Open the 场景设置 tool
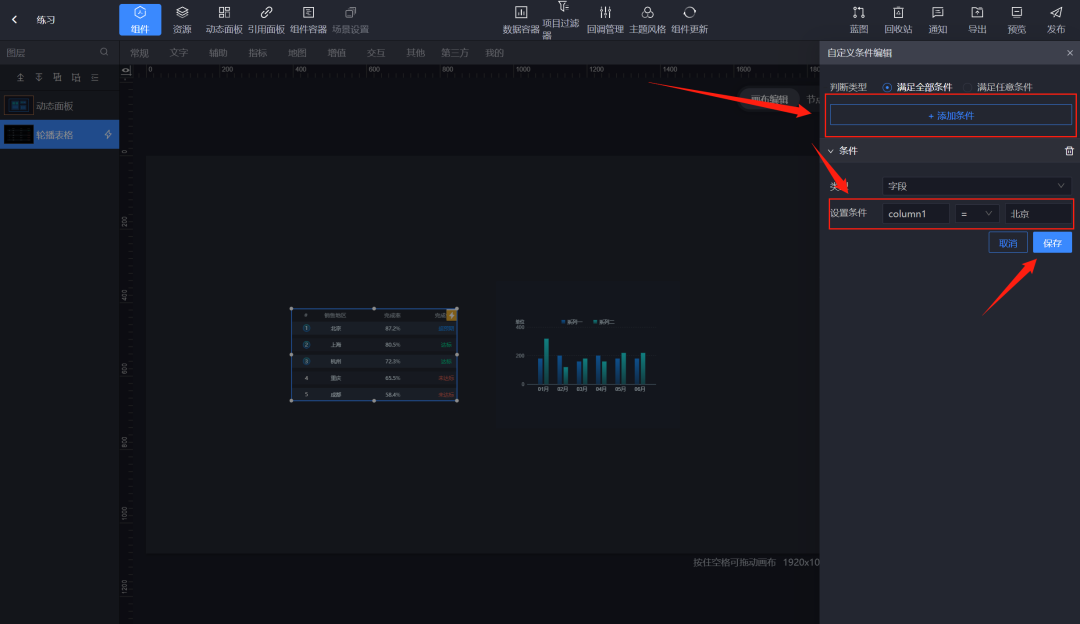Viewport: 1080px width, 624px height. pos(350,19)
